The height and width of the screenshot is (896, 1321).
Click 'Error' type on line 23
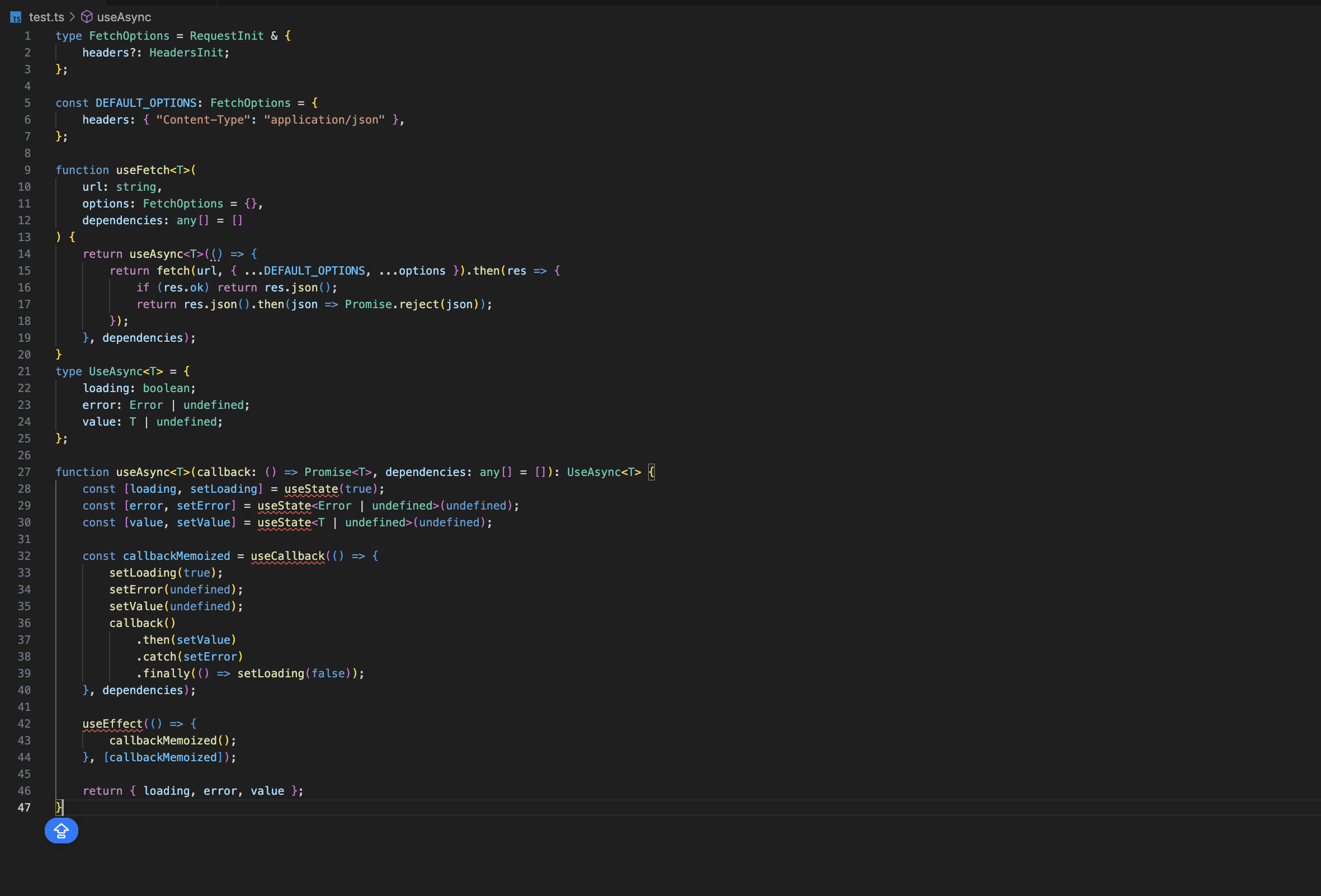(146, 405)
